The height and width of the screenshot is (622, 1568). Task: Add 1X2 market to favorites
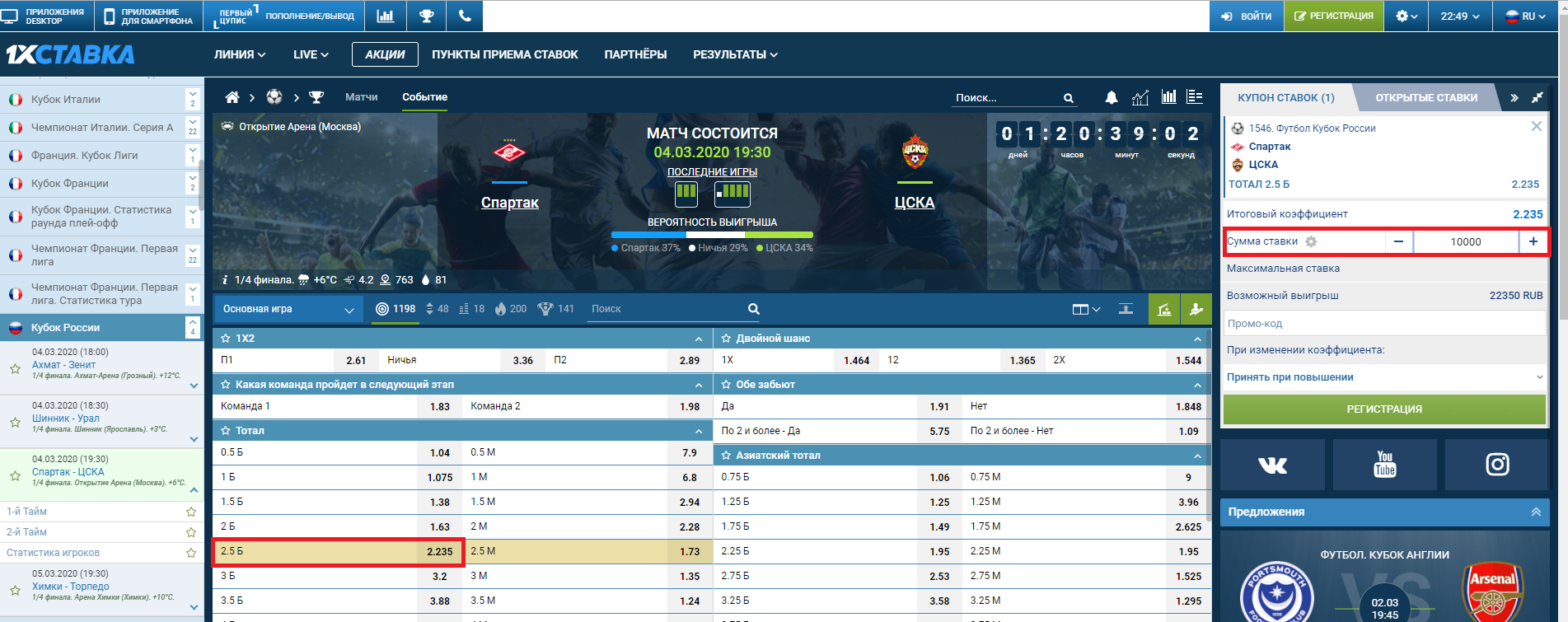tap(225, 339)
